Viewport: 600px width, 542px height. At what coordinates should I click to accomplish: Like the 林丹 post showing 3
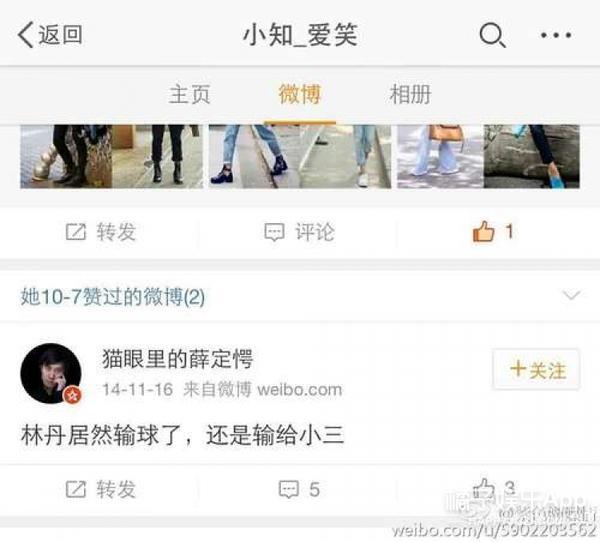click(494, 488)
